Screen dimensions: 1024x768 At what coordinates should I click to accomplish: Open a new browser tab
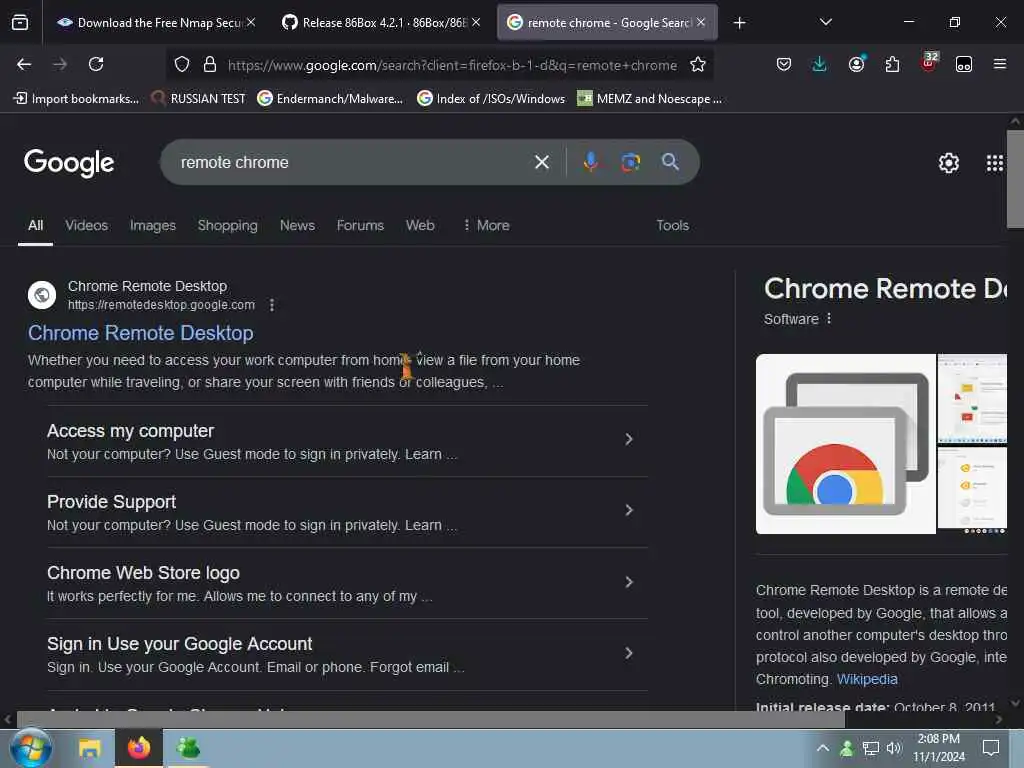(739, 23)
